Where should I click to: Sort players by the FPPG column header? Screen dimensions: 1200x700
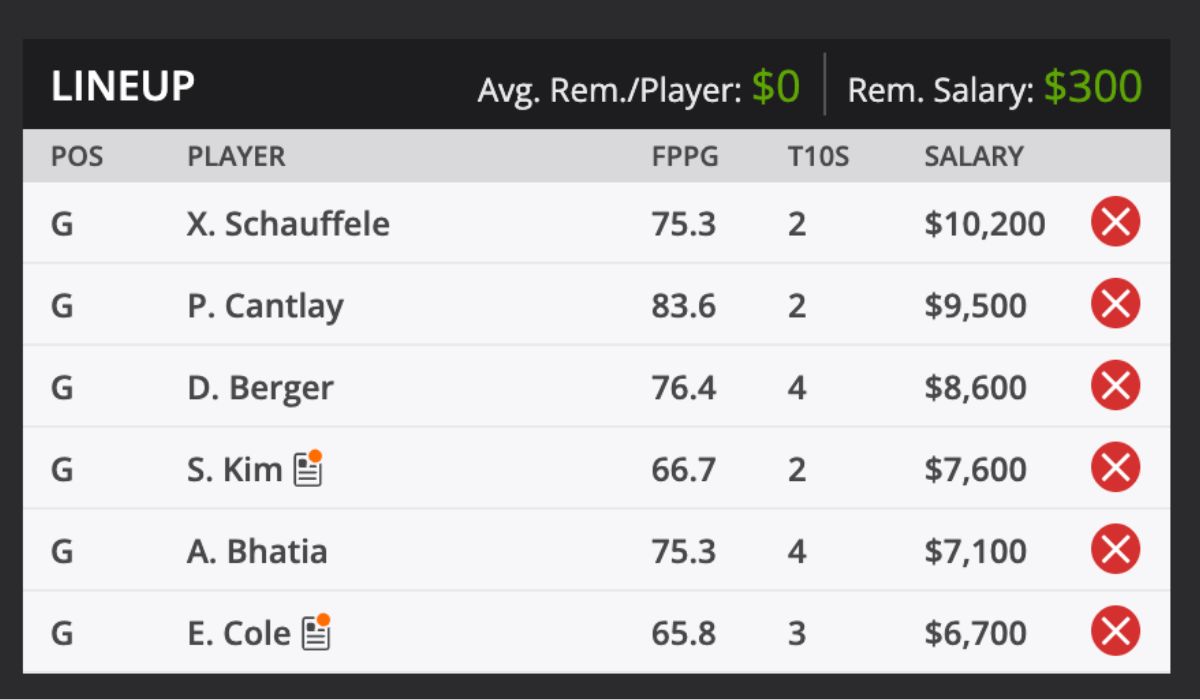click(686, 156)
